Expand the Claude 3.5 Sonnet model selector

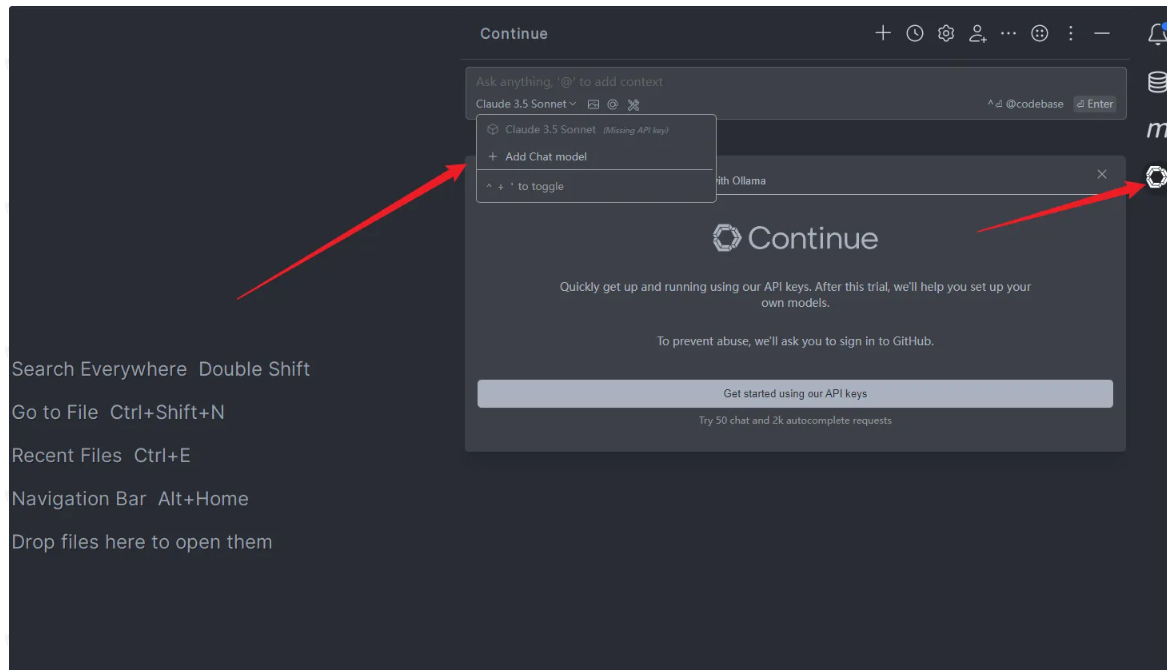pyautogui.click(x=526, y=104)
